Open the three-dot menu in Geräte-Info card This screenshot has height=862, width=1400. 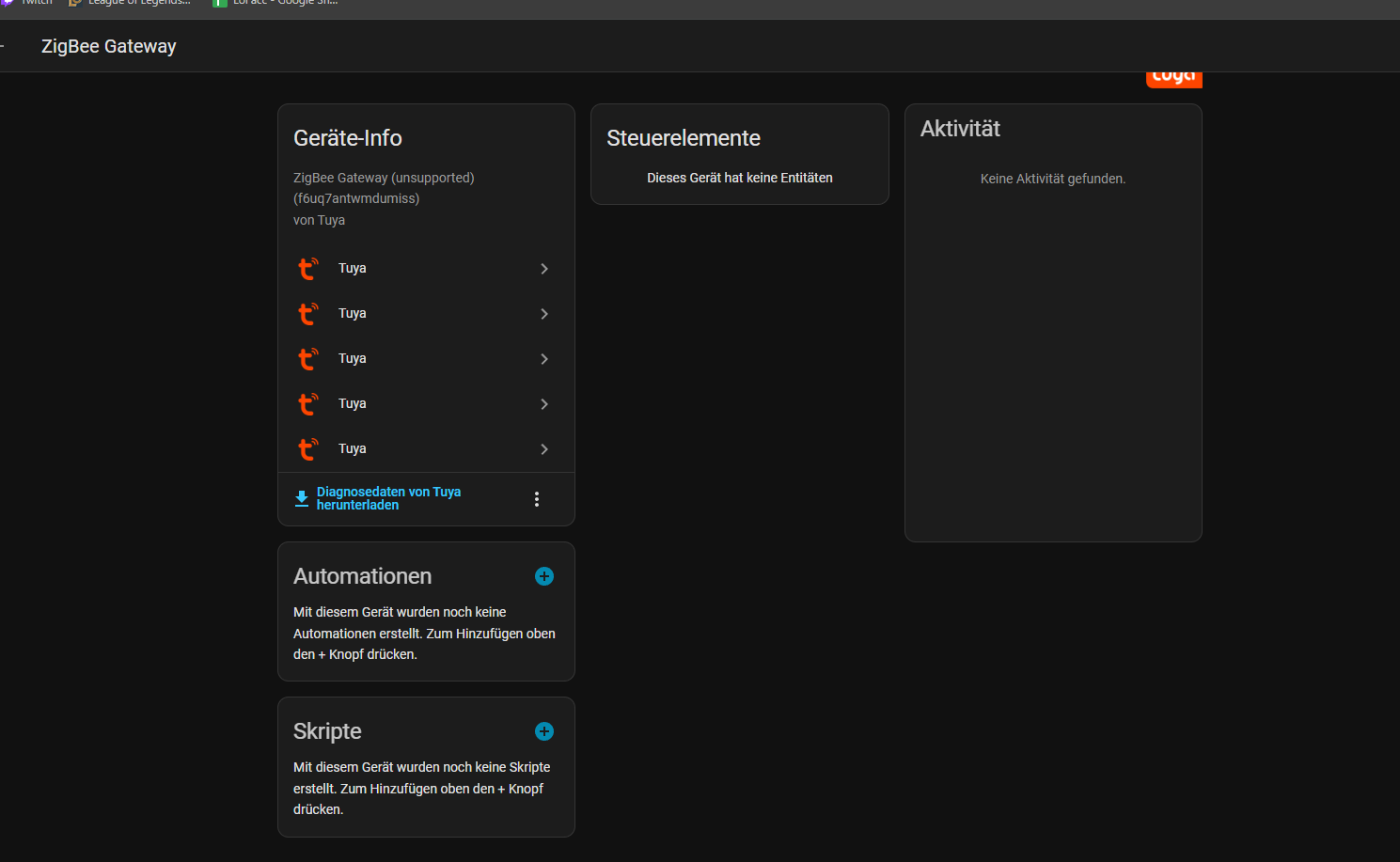click(537, 499)
